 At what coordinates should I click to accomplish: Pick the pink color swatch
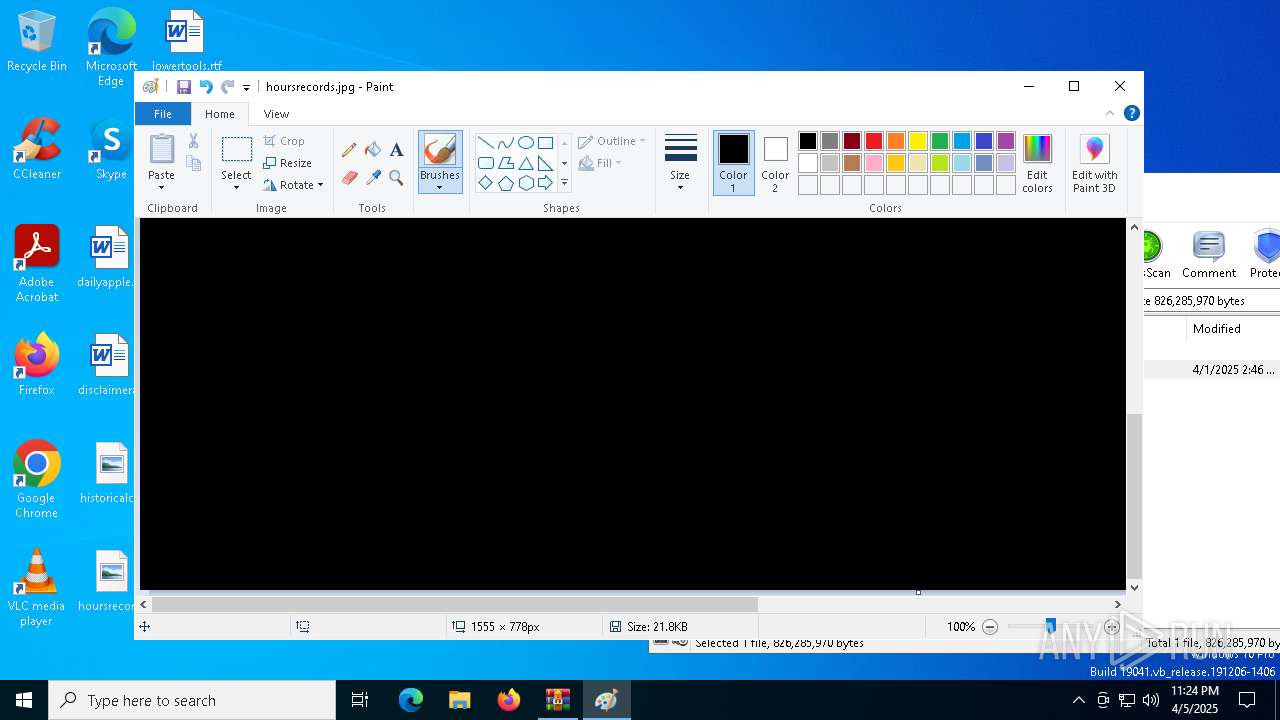[874, 163]
